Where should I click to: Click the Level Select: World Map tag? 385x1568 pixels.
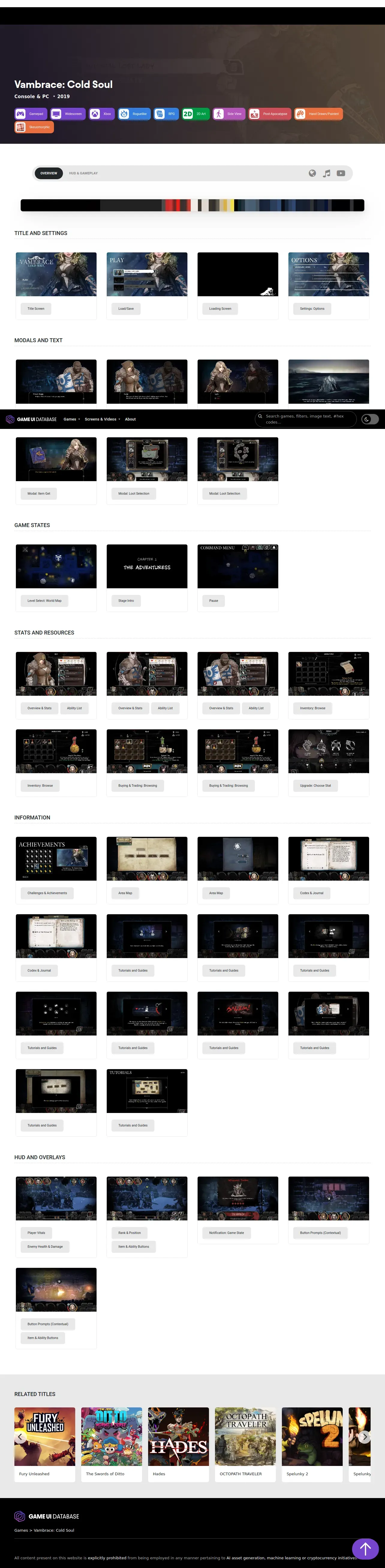tap(44, 601)
